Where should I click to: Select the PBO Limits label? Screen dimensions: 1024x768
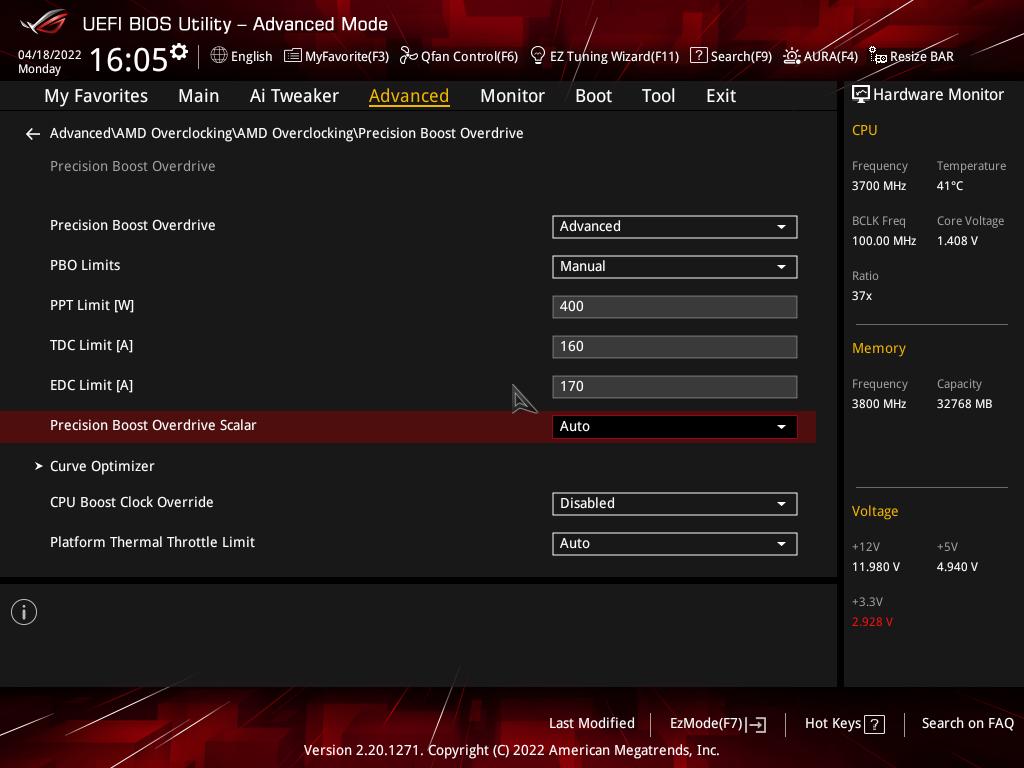tap(85, 265)
